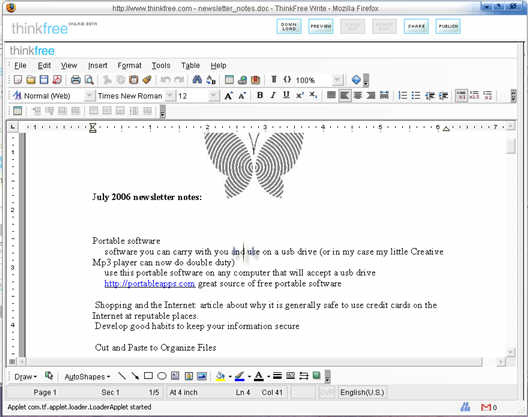Select the rectangle drawing tool
Screen dimensions: 528x417
click(x=148, y=376)
